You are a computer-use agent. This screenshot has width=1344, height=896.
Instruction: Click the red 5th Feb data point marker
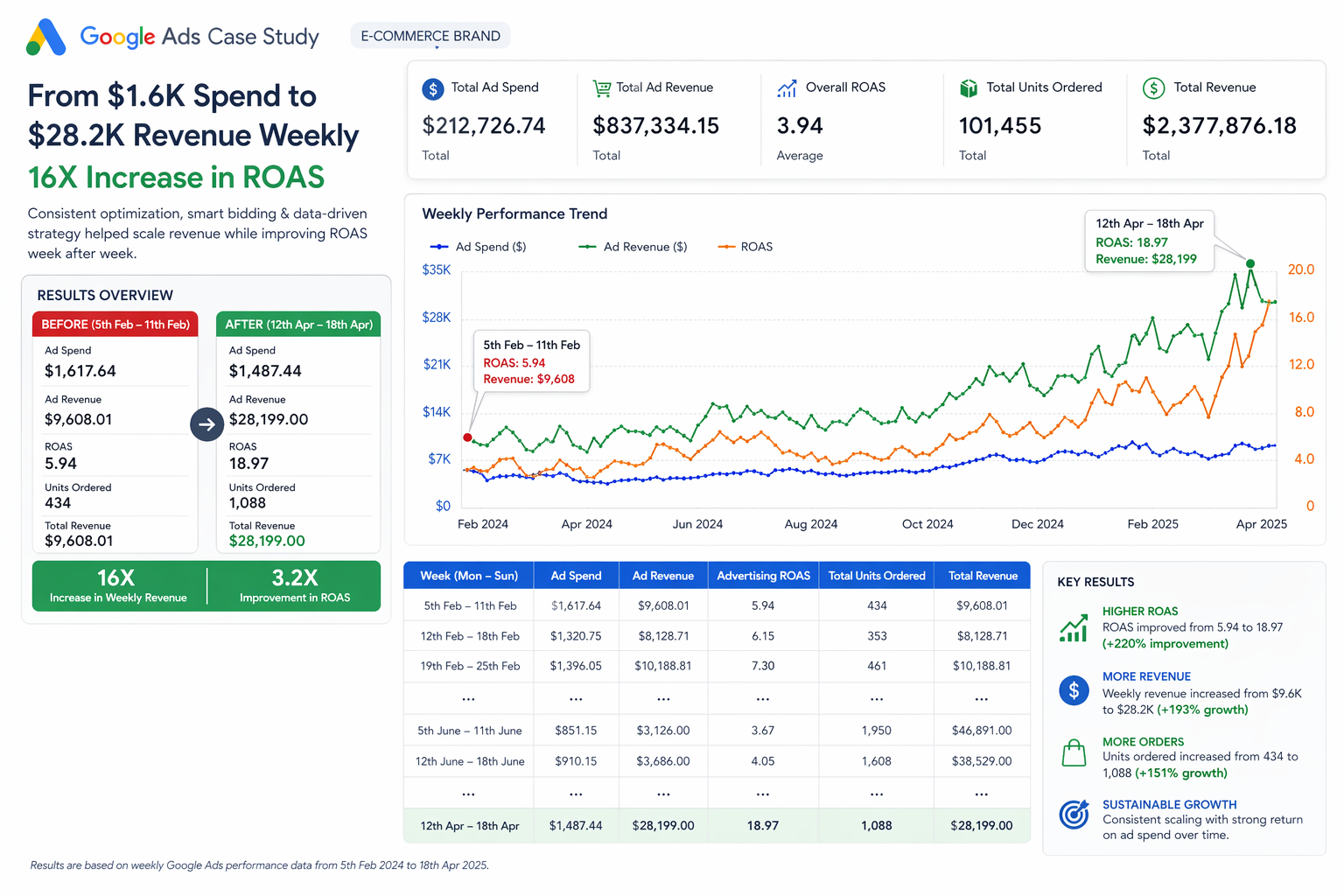(x=467, y=437)
